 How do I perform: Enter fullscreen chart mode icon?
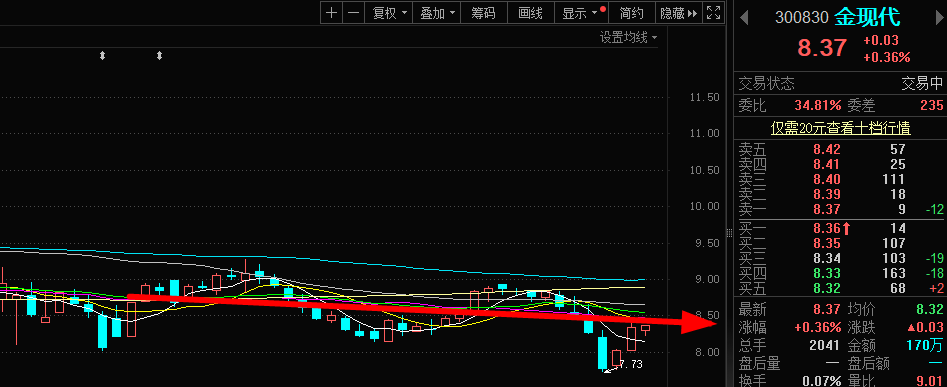pos(713,13)
